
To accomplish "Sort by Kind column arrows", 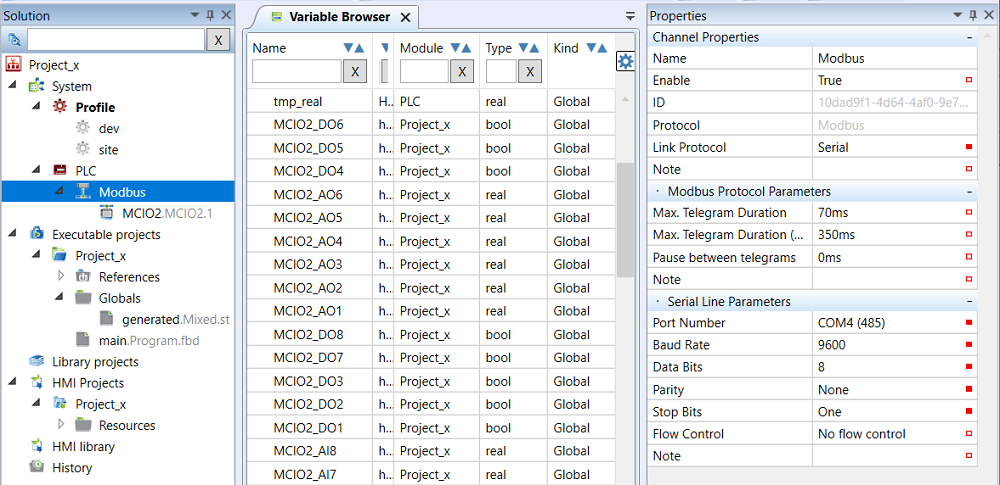I will coord(596,48).
